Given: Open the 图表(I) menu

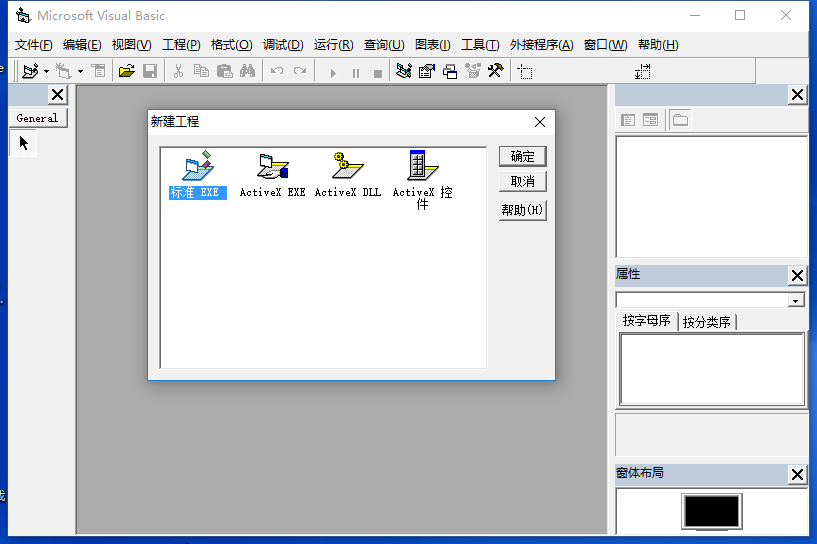Looking at the screenshot, I should coord(432,45).
